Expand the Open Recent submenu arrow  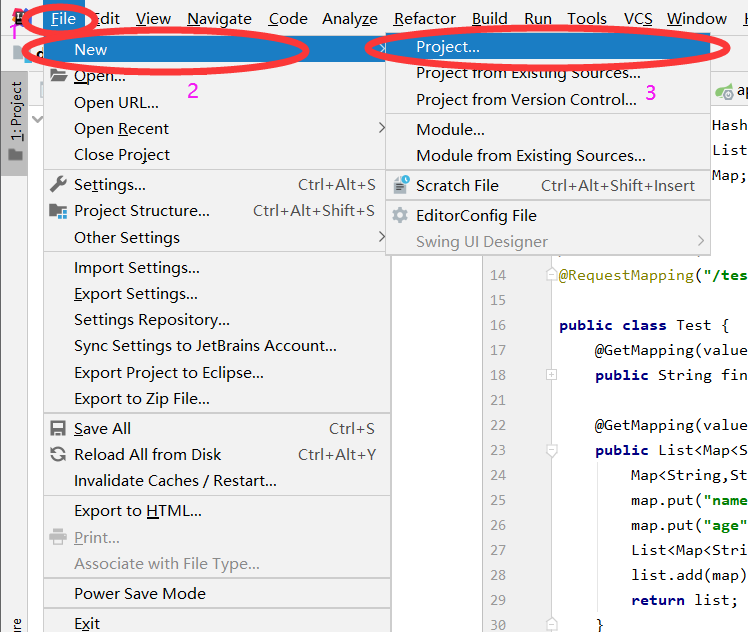[381, 127]
